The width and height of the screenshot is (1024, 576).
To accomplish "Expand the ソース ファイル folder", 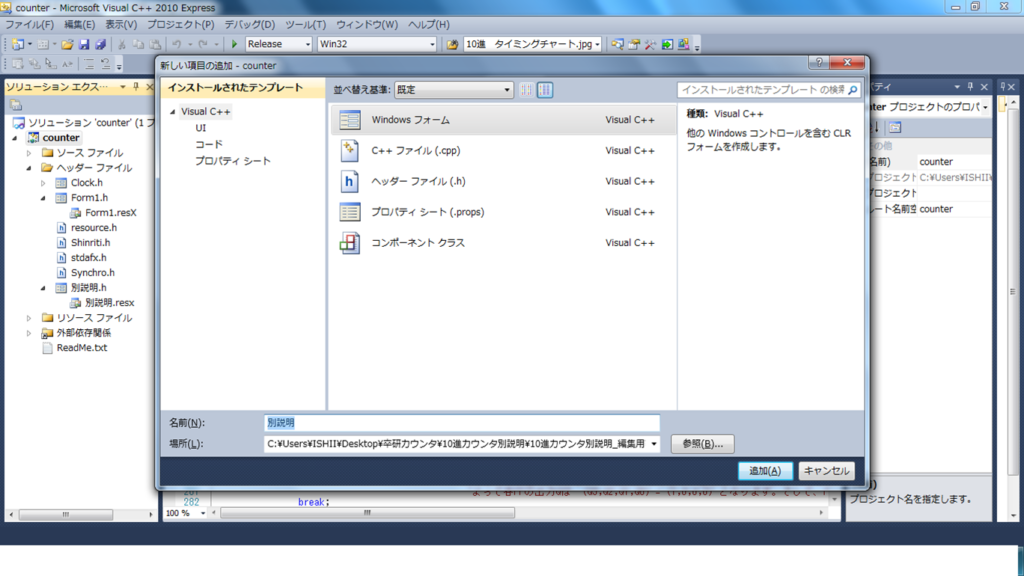I will (x=29, y=153).
